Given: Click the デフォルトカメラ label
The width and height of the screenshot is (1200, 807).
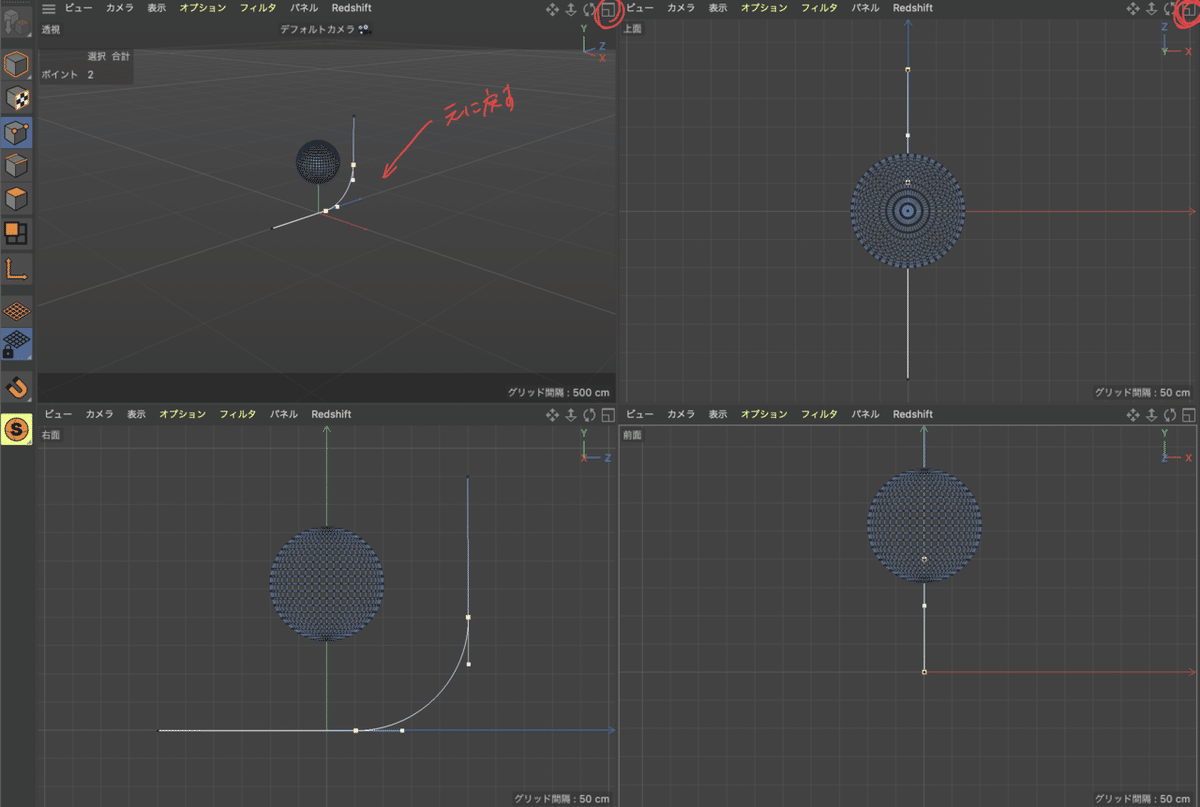Looking at the screenshot, I should (317, 30).
